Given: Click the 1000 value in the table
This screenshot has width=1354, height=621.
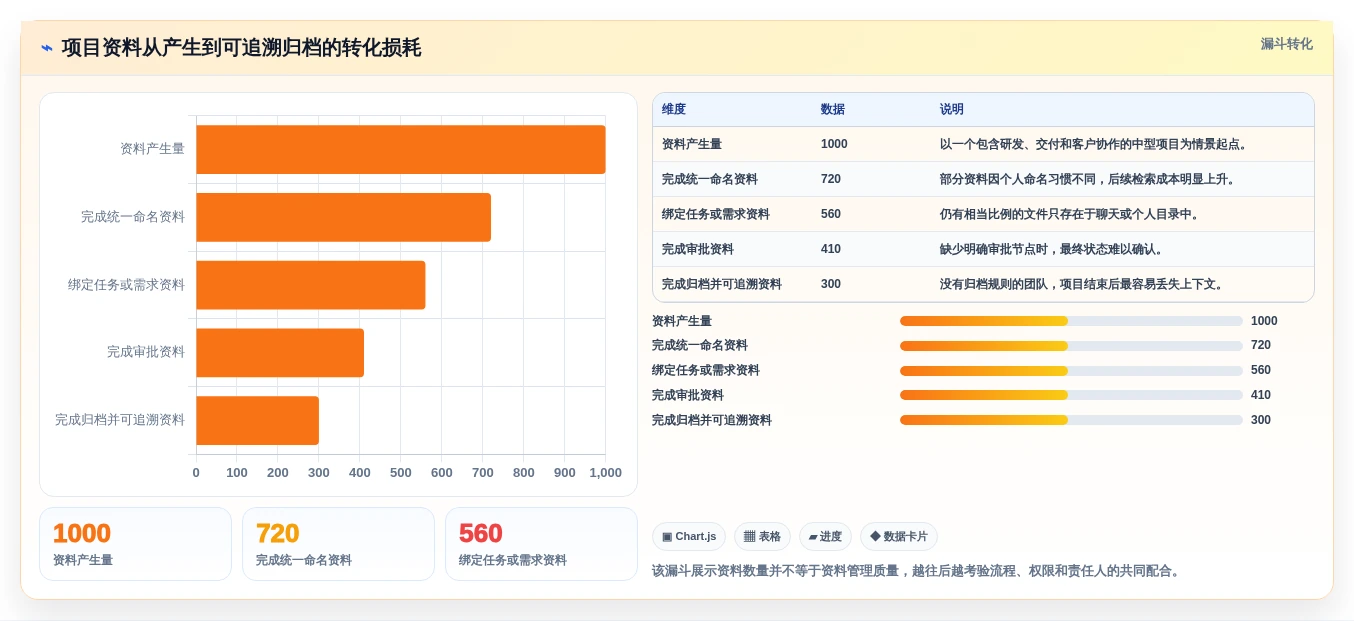Looking at the screenshot, I should [834, 144].
